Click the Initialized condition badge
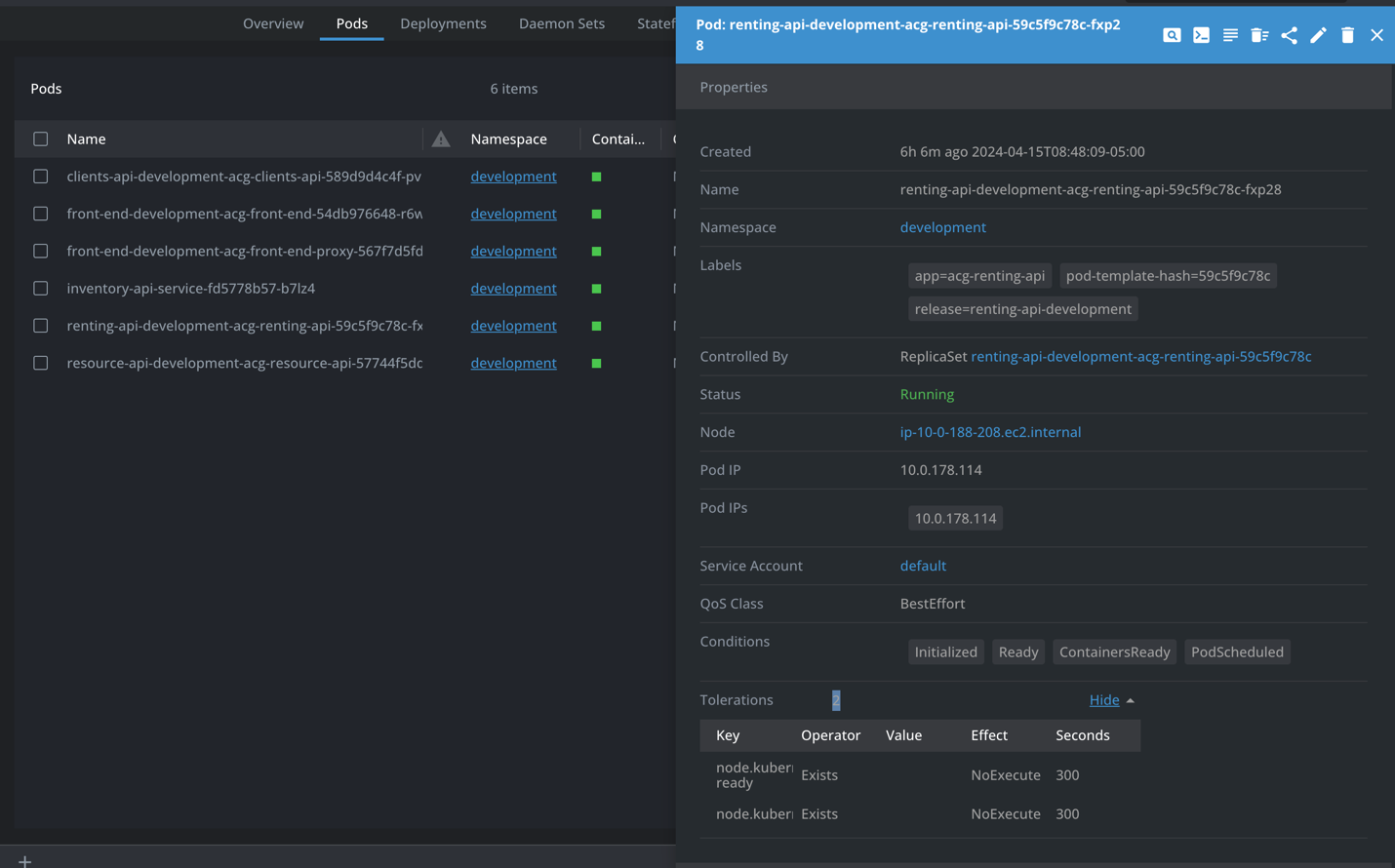1395x868 pixels. coord(945,652)
